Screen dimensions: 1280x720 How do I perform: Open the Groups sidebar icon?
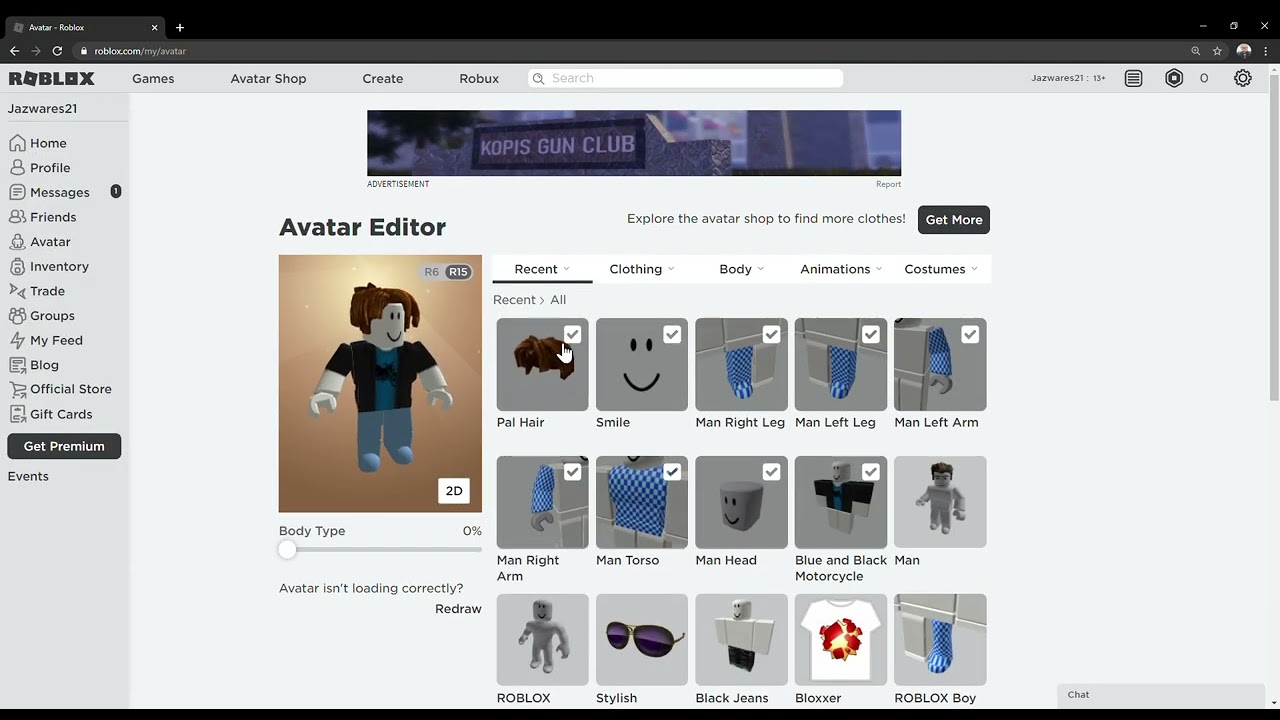pyautogui.click(x=17, y=316)
